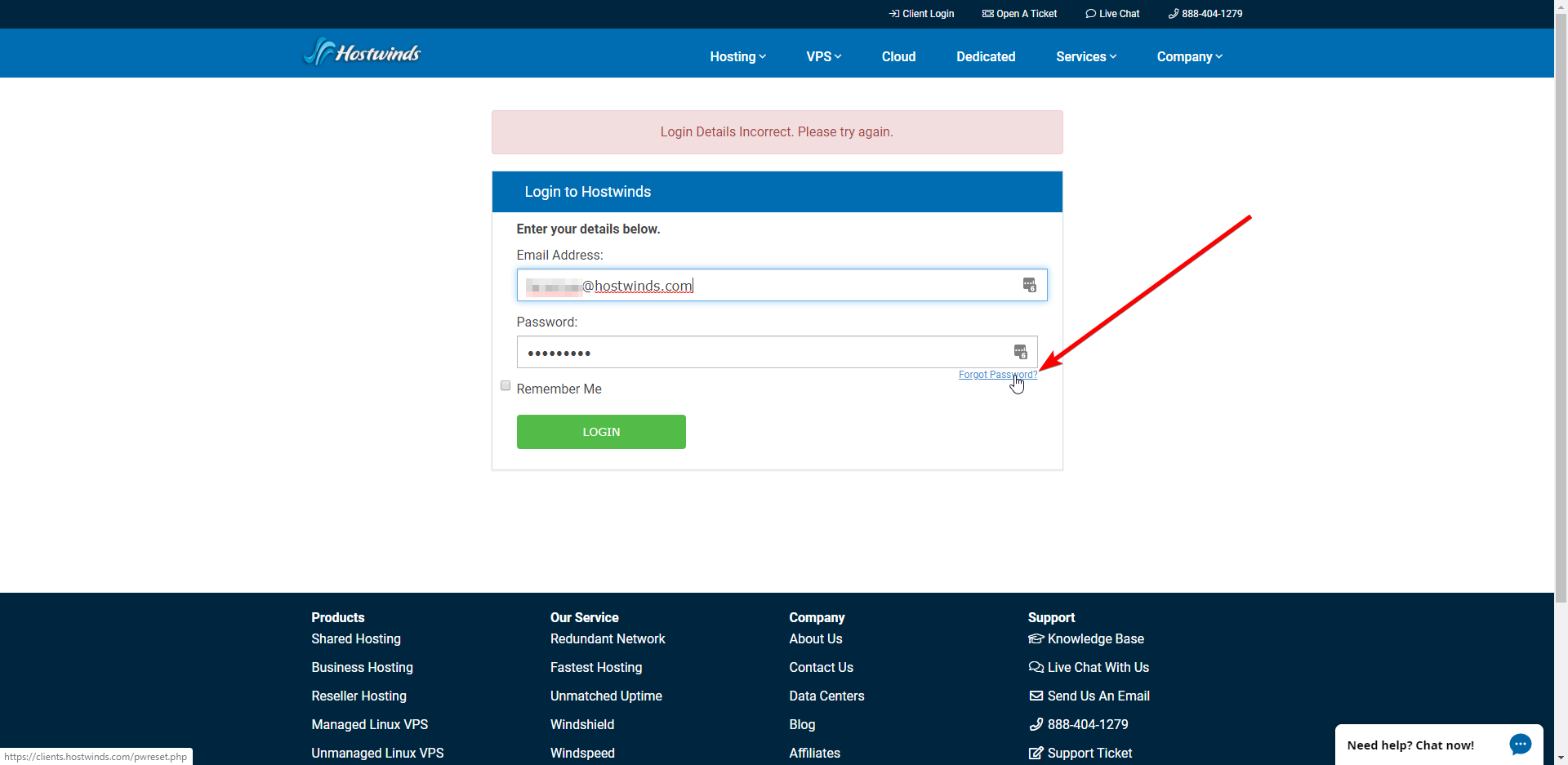
Task: Expand the Hosting menu
Action: (x=738, y=56)
